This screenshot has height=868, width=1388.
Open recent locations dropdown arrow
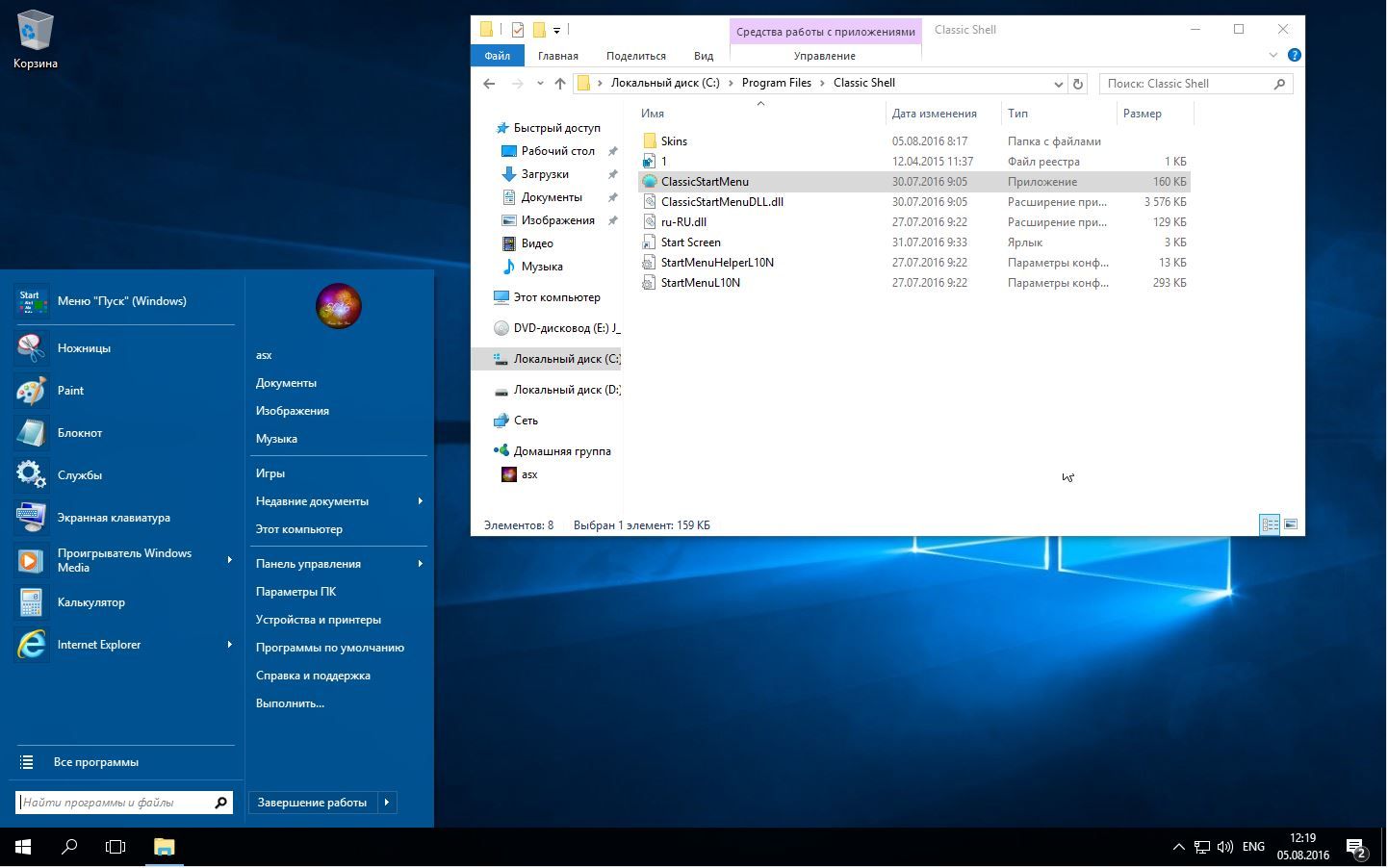click(x=540, y=84)
